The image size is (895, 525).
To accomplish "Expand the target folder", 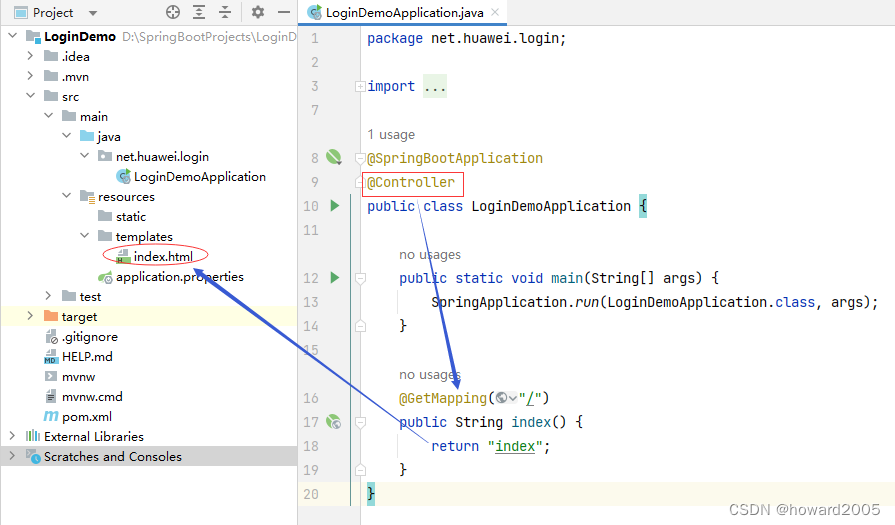I will tap(30, 316).
